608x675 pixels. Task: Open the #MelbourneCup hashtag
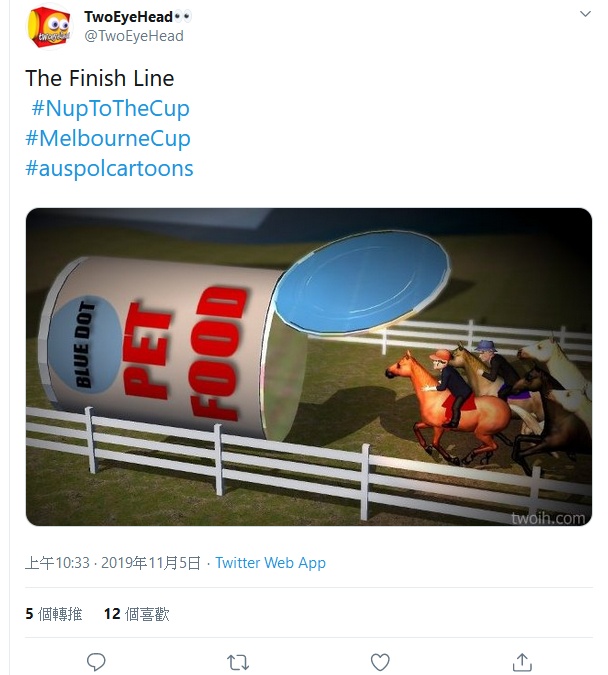click(x=107, y=138)
